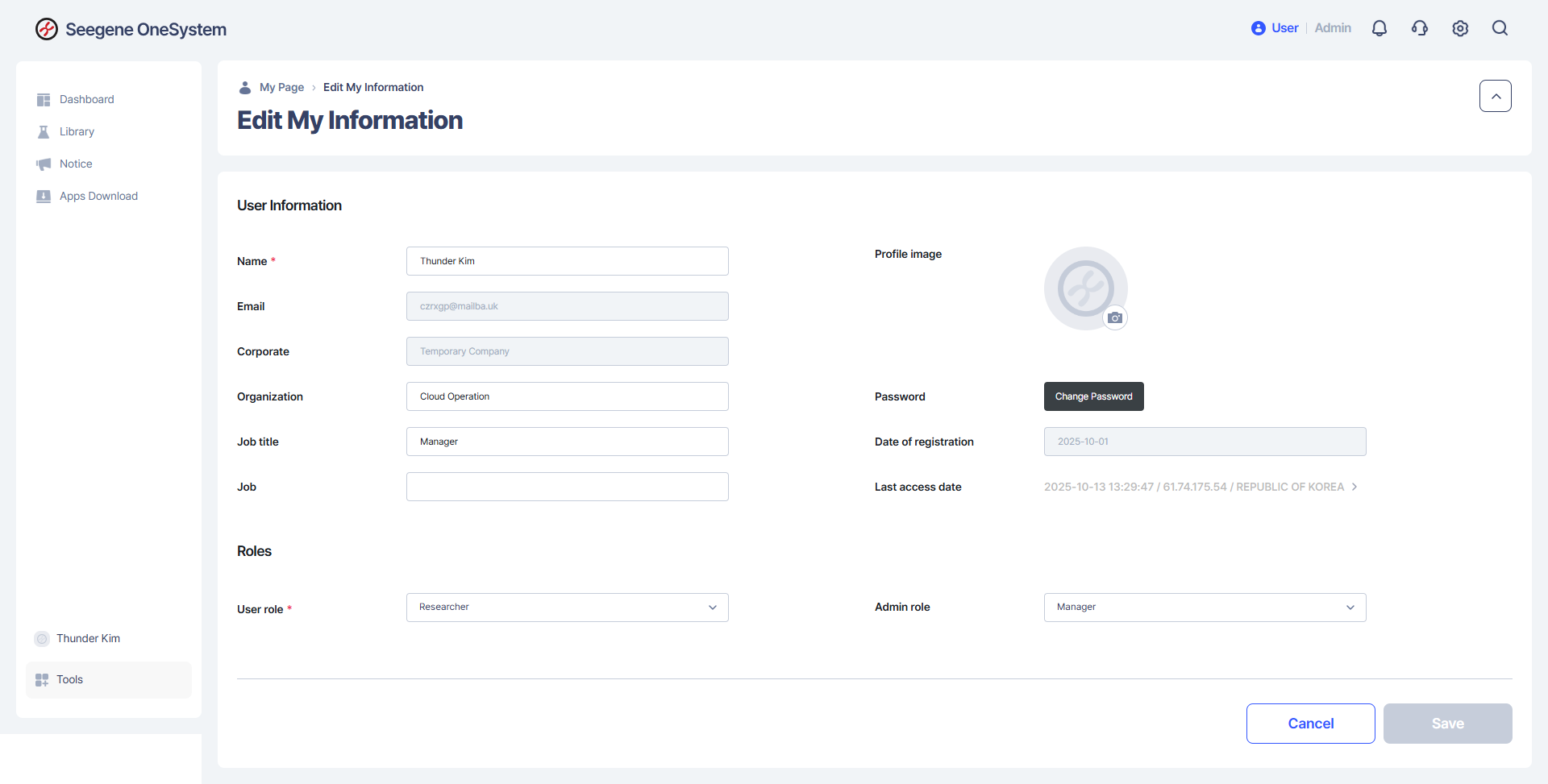Click the Seegene OneSystem logo
The width and height of the screenshot is (1548, 784).
131,29
